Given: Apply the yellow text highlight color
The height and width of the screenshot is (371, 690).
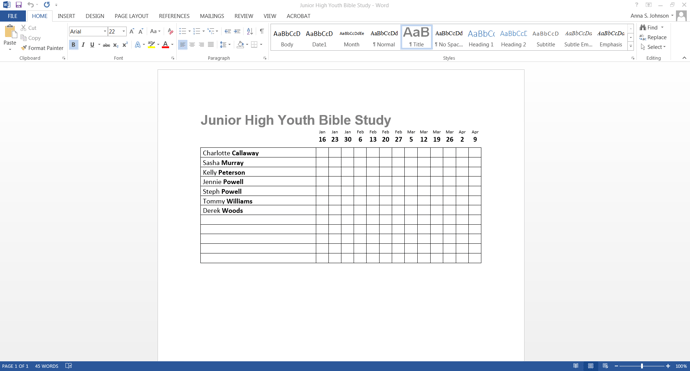Looking at the screenshot, I should click(x=151, y=44).
